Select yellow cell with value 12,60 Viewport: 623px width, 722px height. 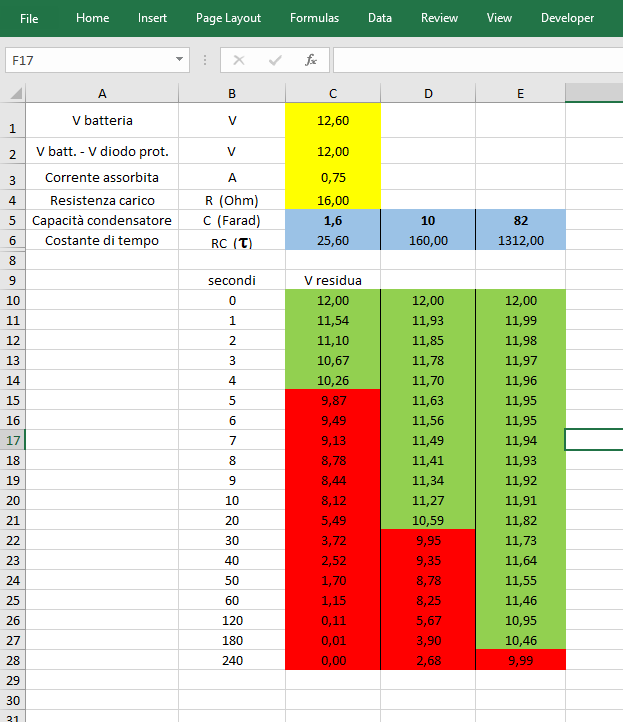[x=333, y=121]
